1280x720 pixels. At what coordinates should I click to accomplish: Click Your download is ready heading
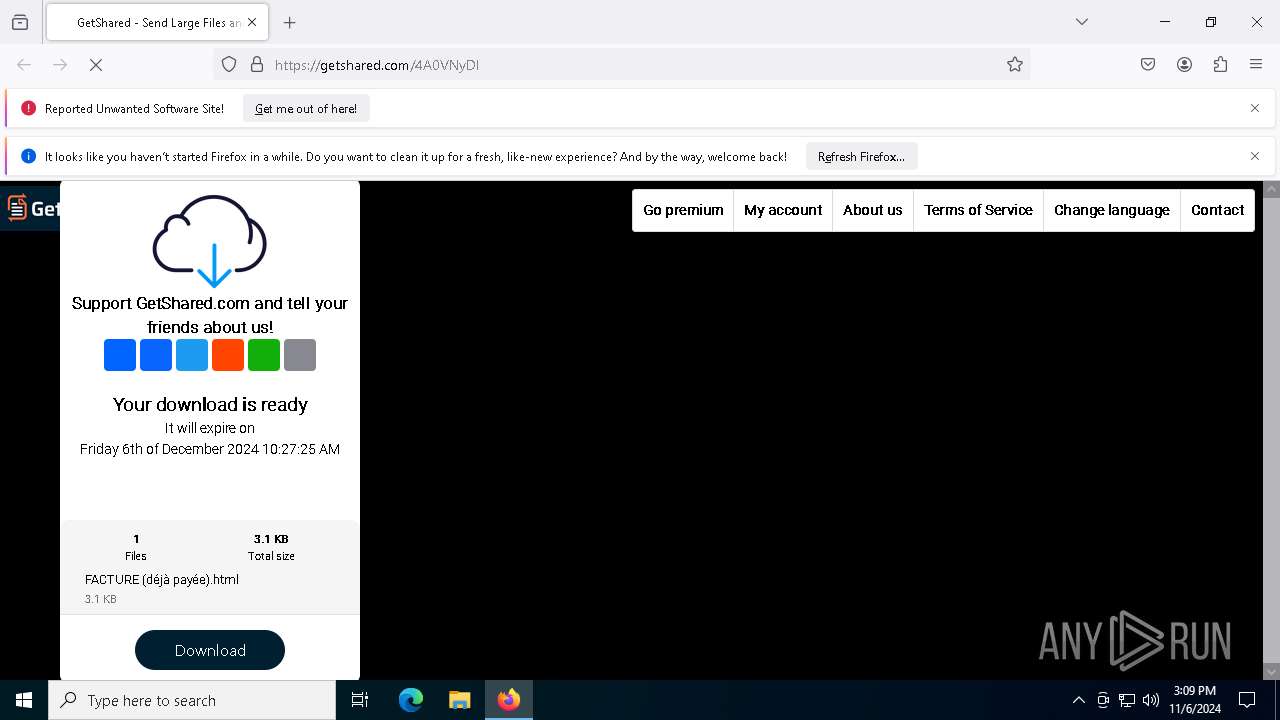click(x=210, y=404)
